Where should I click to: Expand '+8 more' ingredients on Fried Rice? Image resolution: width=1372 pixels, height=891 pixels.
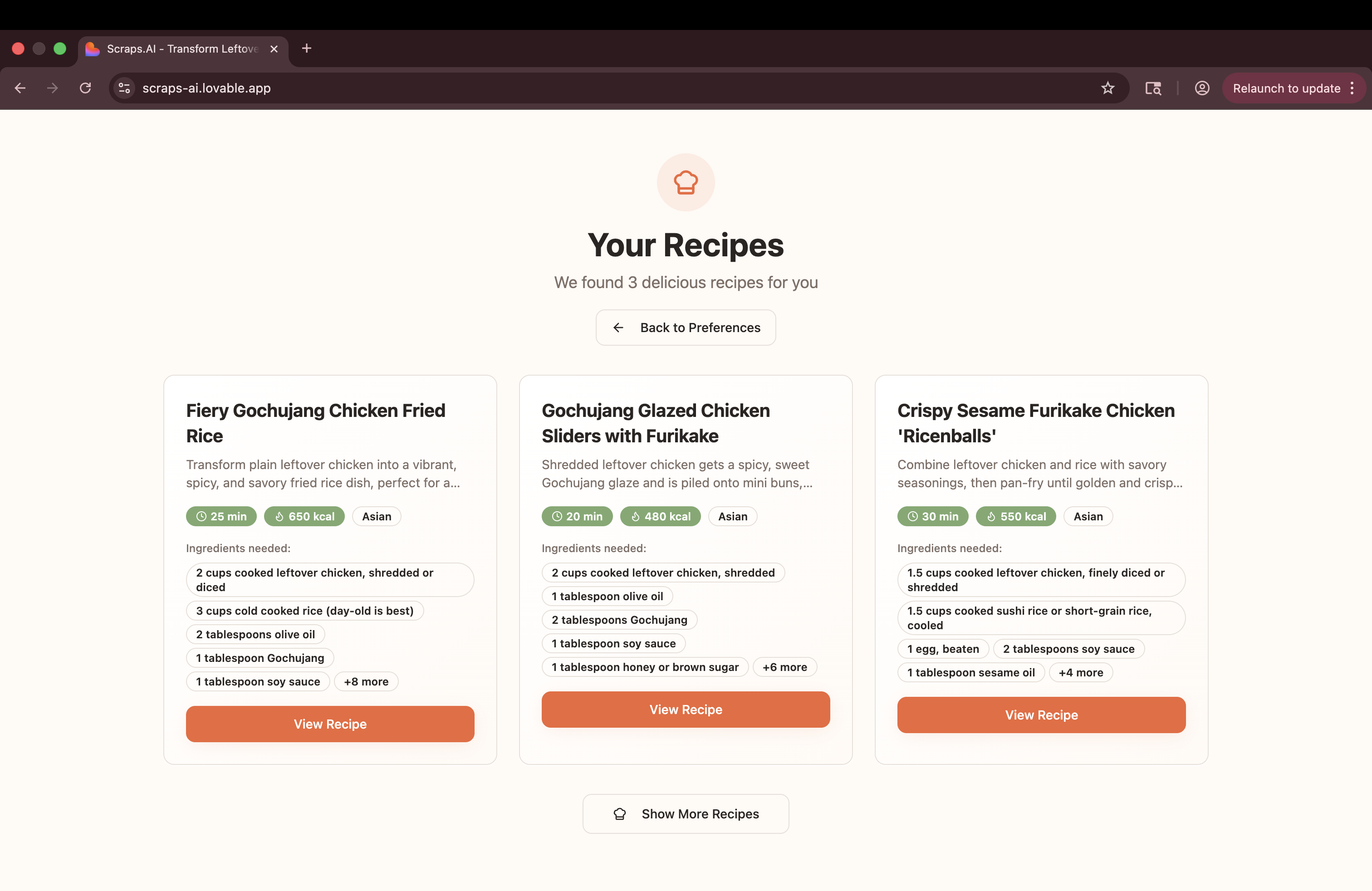tap(366, 681)
